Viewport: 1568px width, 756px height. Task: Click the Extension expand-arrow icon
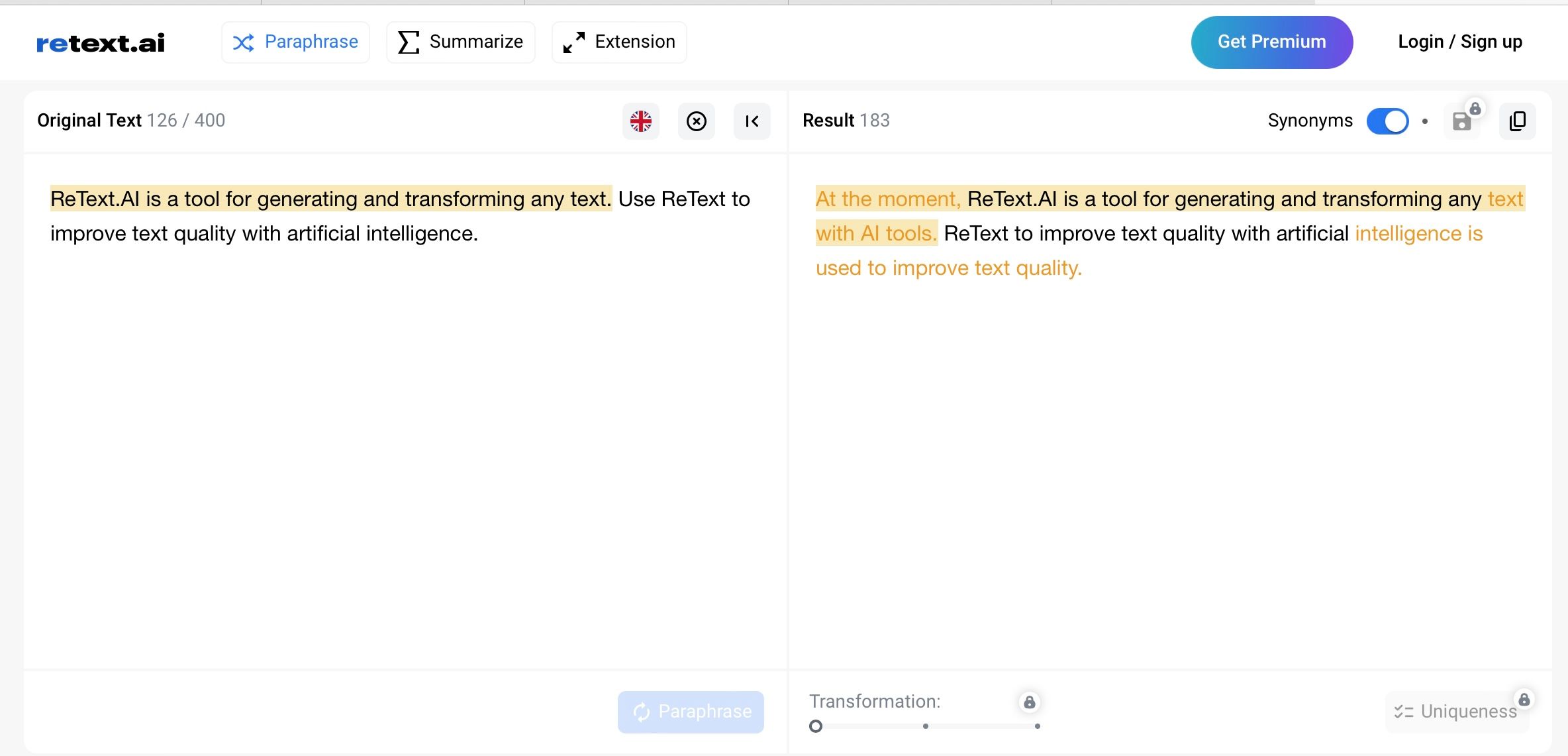point(573,41)
